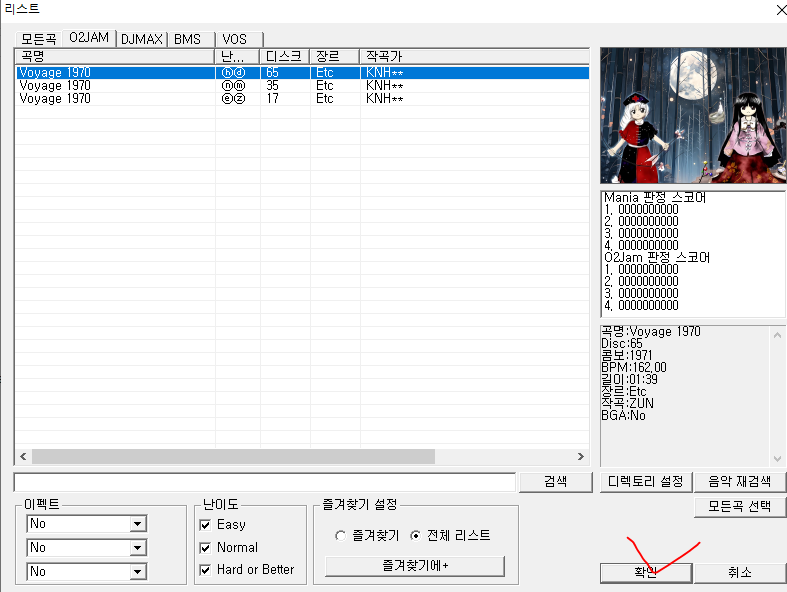Click the ez difficulty icon in third row
The height and width of the screenshot is (592, 787).
tap(233, 99)
